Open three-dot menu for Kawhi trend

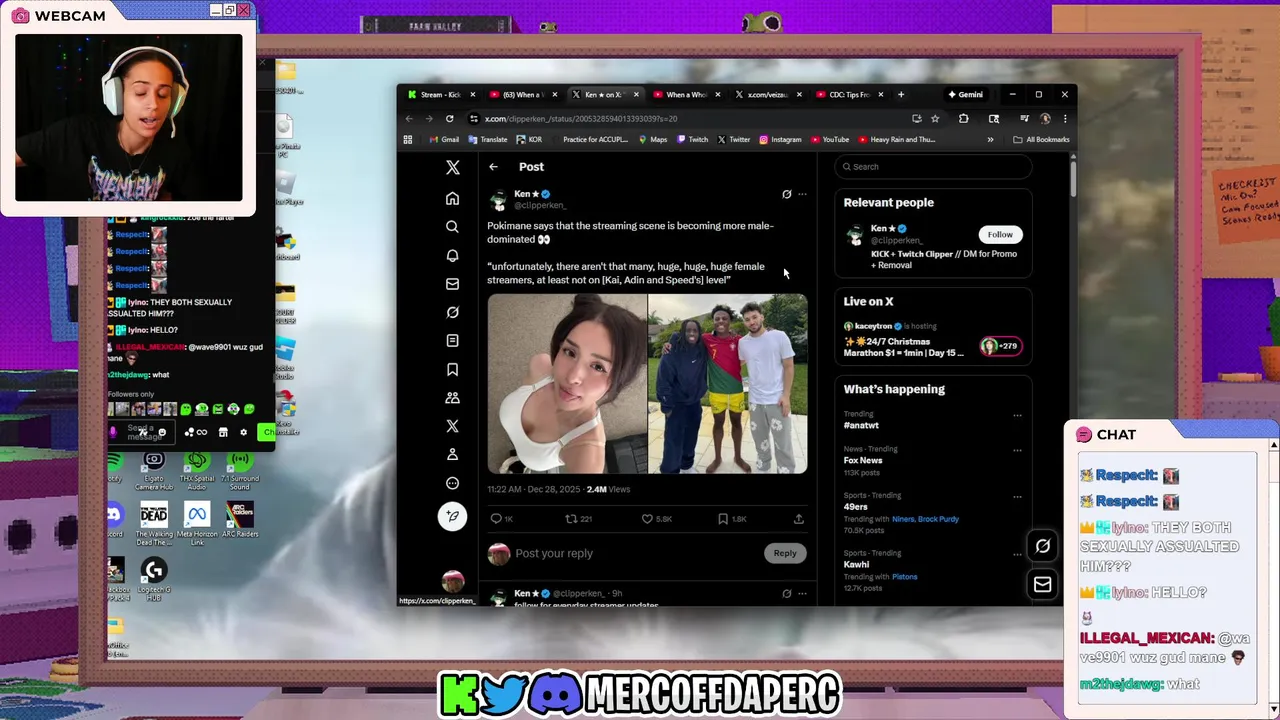point(1017,554)
